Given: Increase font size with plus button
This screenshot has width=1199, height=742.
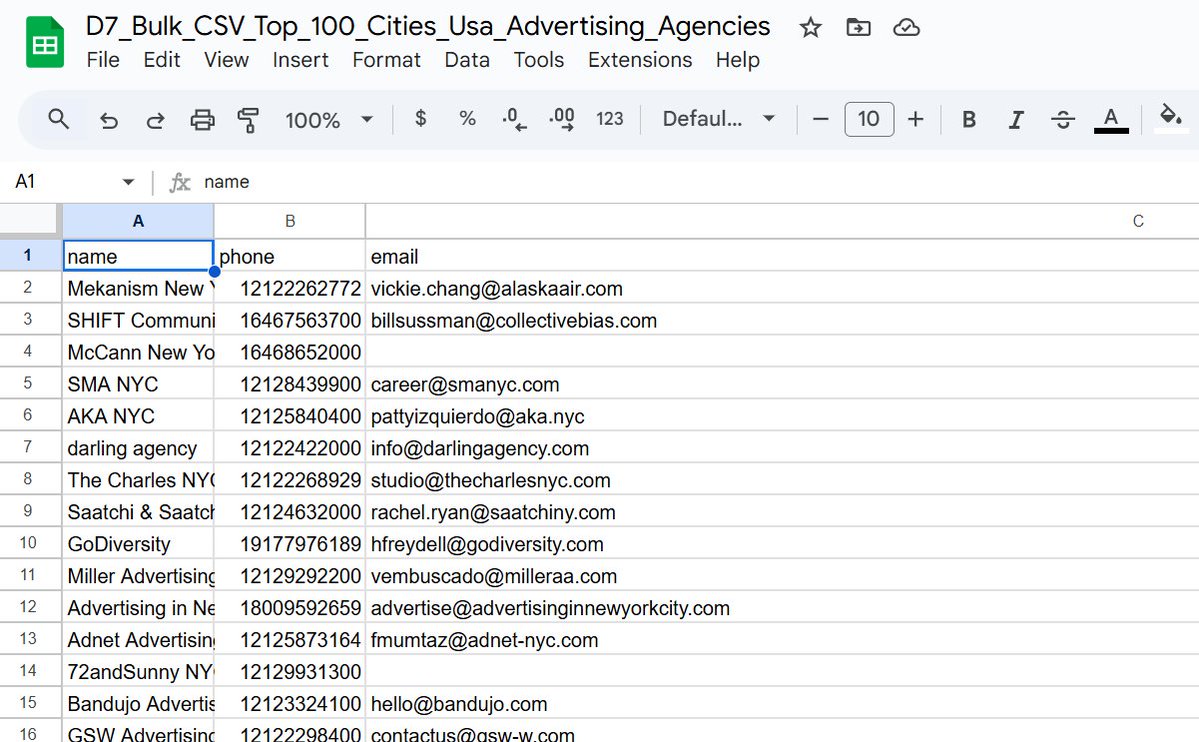Looking at the screenshot, I should click(915, 119).
